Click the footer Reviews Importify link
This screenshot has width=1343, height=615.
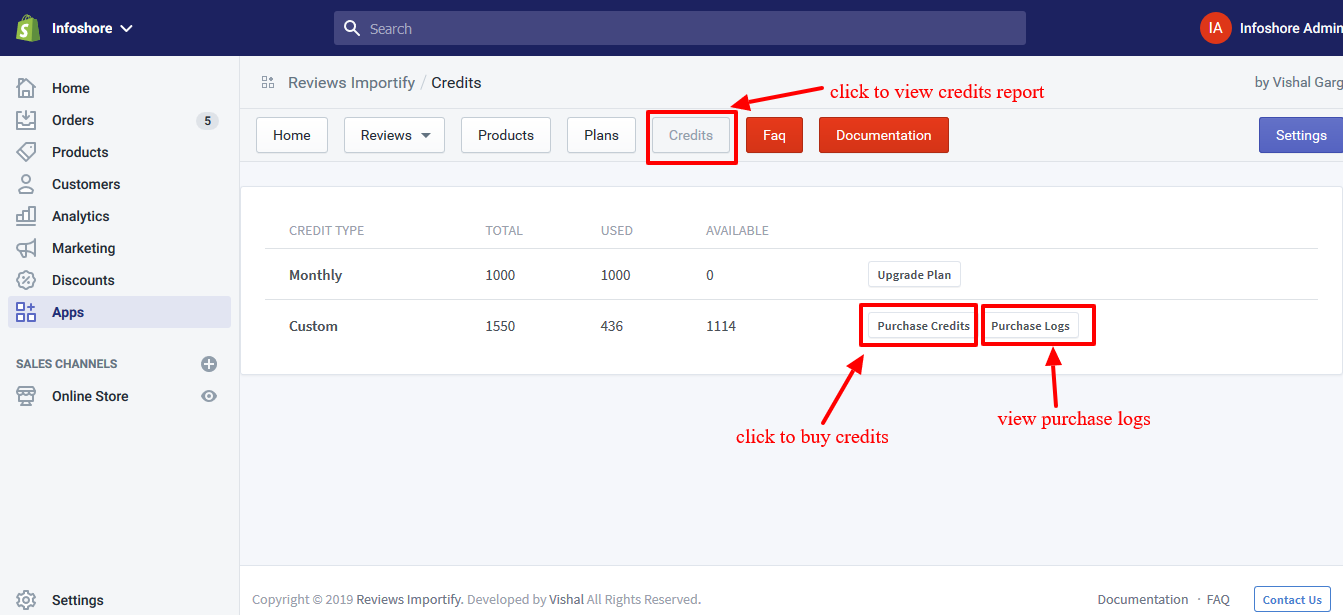409,600
